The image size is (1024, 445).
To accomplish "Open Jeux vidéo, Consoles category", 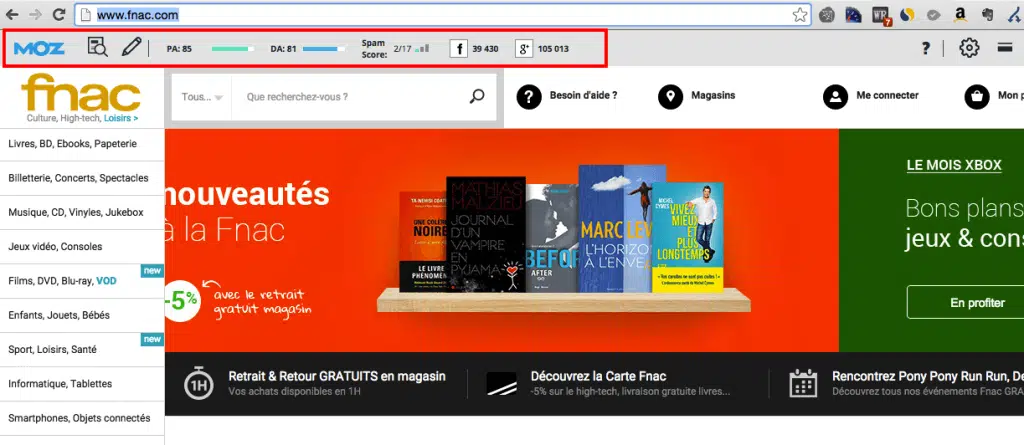I will (x=82, y=246).
